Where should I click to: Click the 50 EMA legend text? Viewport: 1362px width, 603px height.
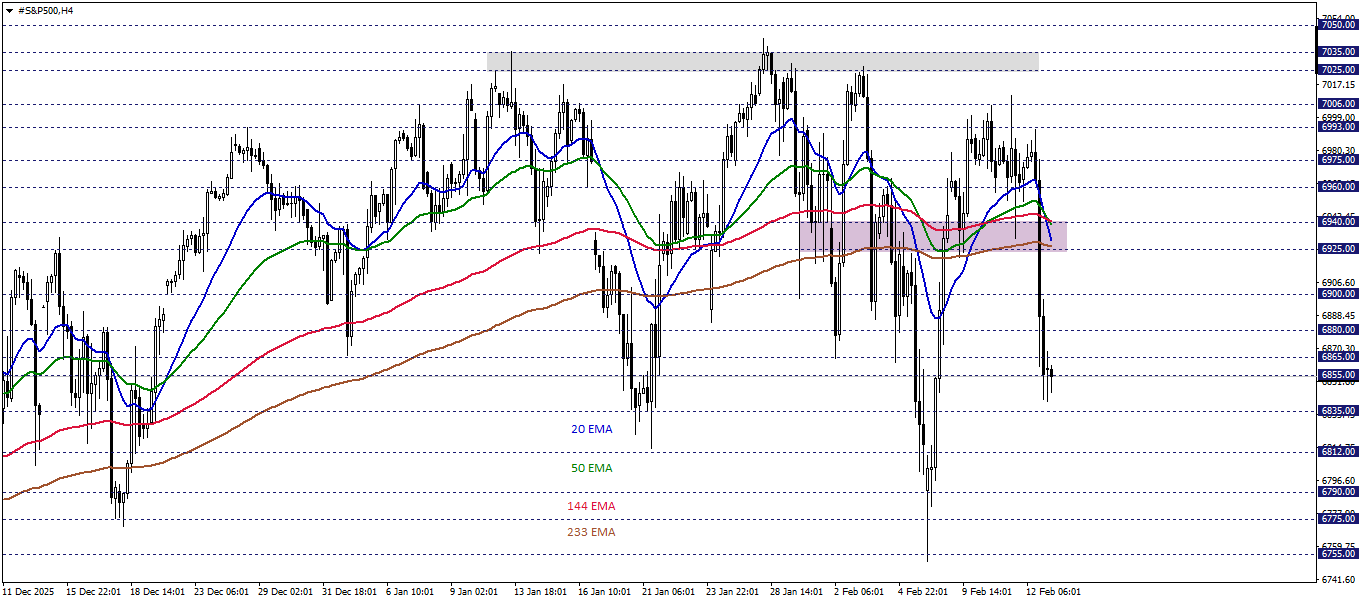[590, 467]
